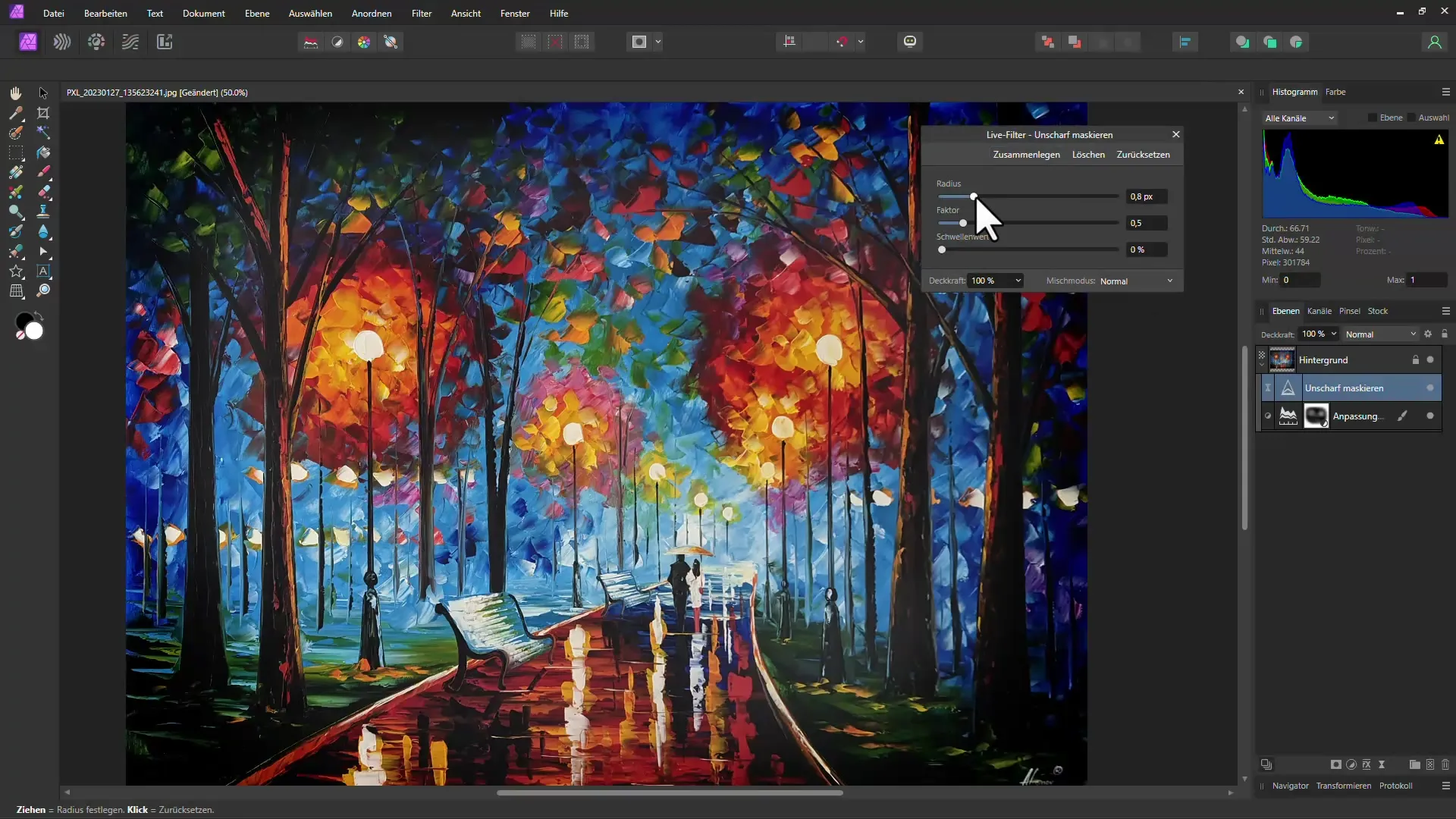Screen dimensions: 1456x819
Task: Switch to the Export Persona
Action: [165, 42]
